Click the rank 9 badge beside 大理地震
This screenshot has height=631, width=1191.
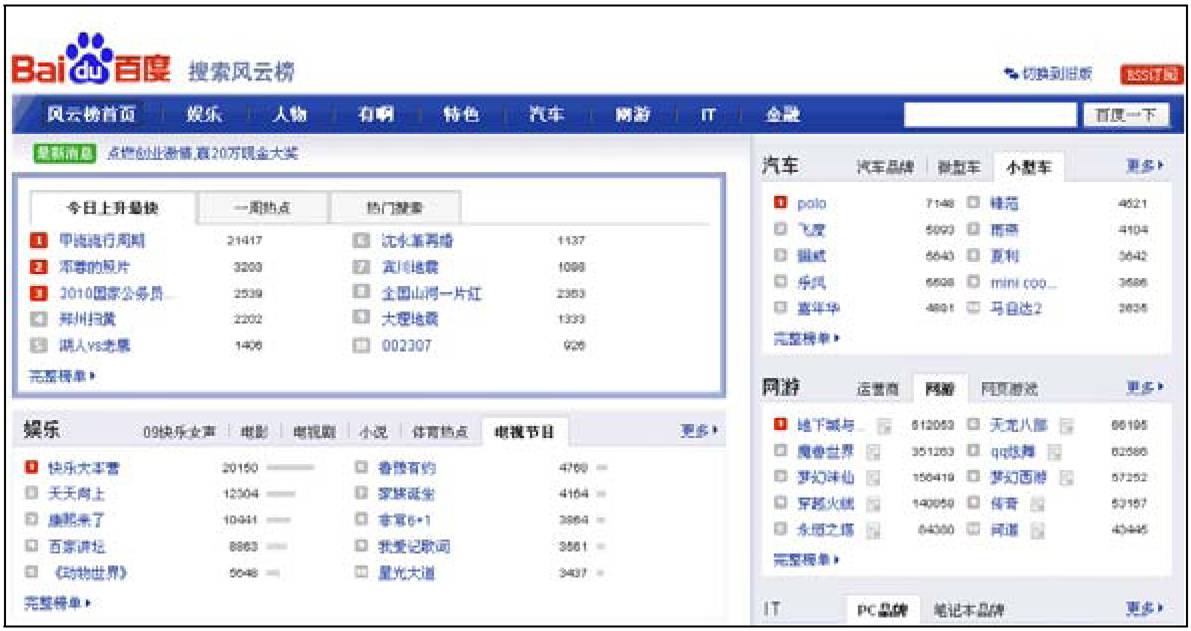pyautogui.click(x=362, y=319)
